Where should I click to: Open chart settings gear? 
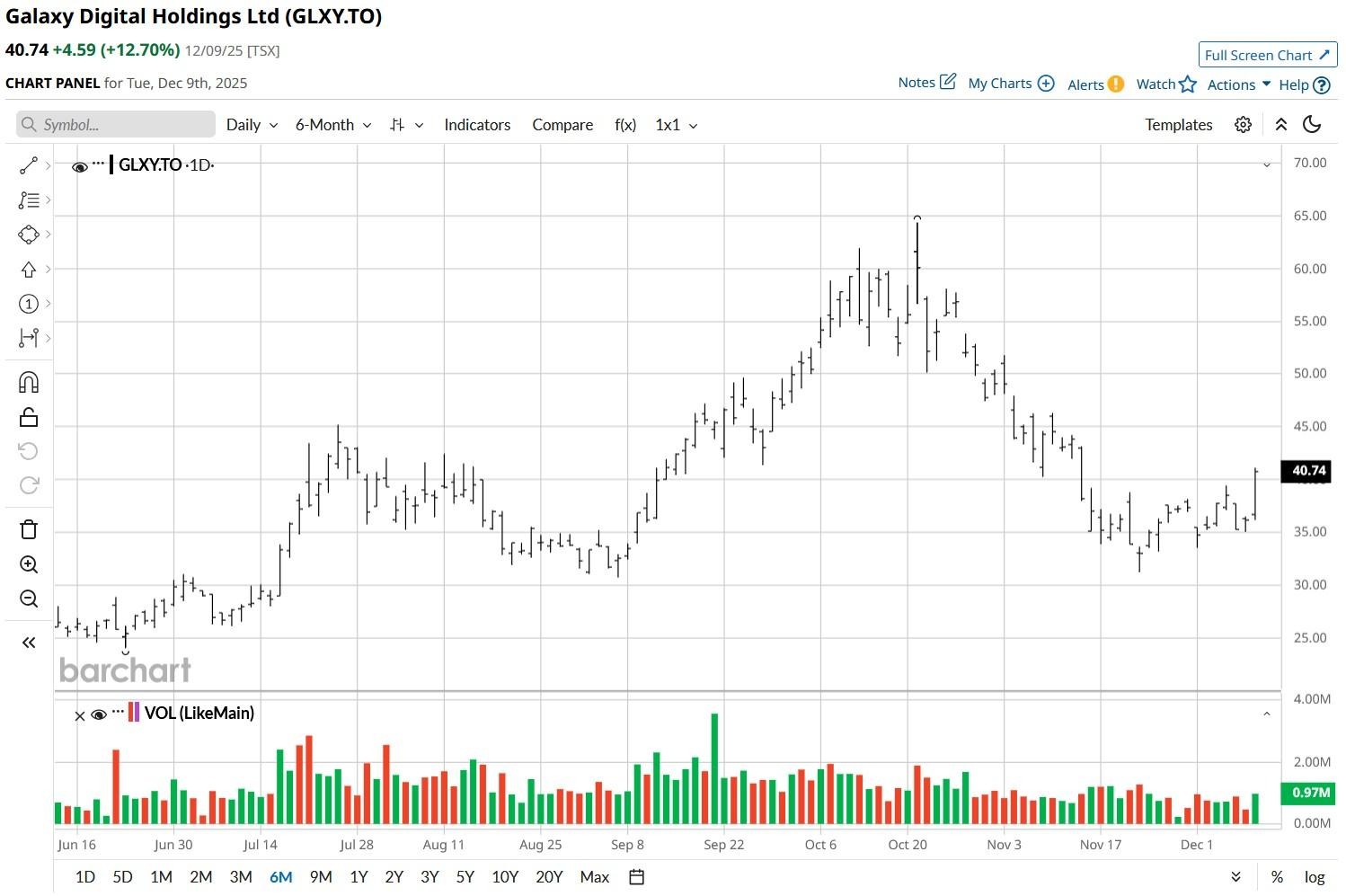click(x=1243, y=125)
